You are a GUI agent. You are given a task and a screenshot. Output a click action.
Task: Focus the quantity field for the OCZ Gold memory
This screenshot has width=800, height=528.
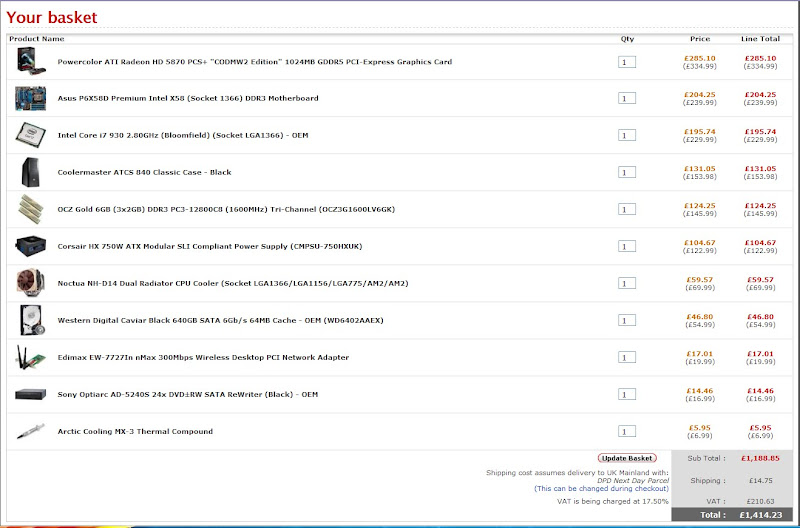[x=627, y=209]
